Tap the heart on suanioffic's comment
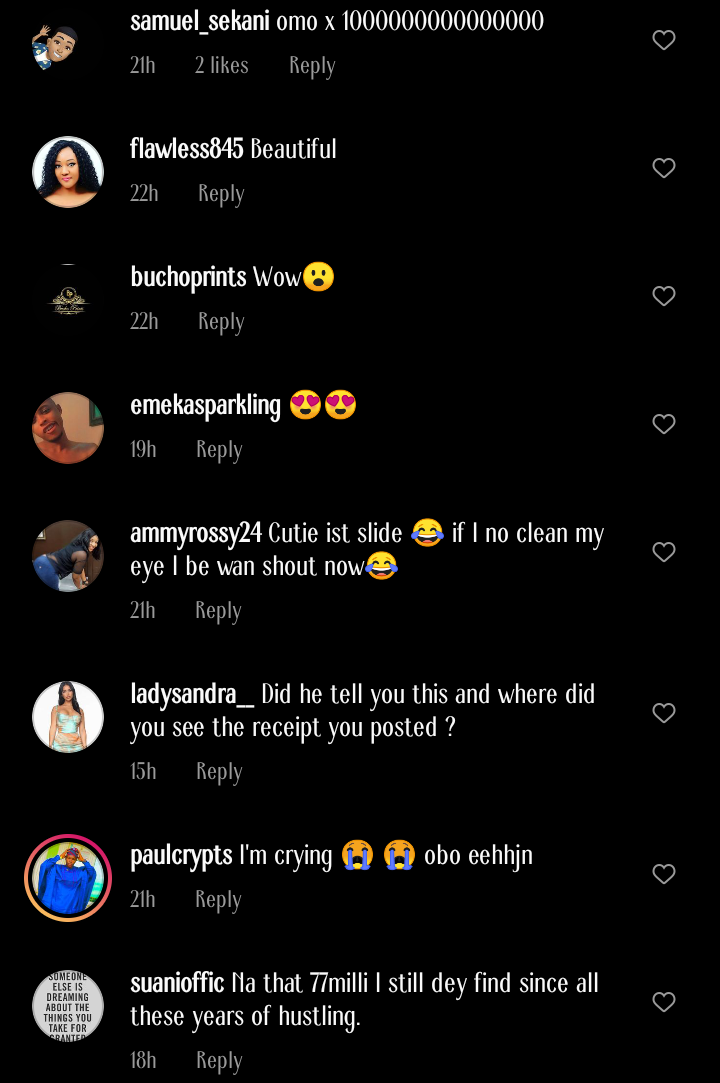 [664, 1002]
